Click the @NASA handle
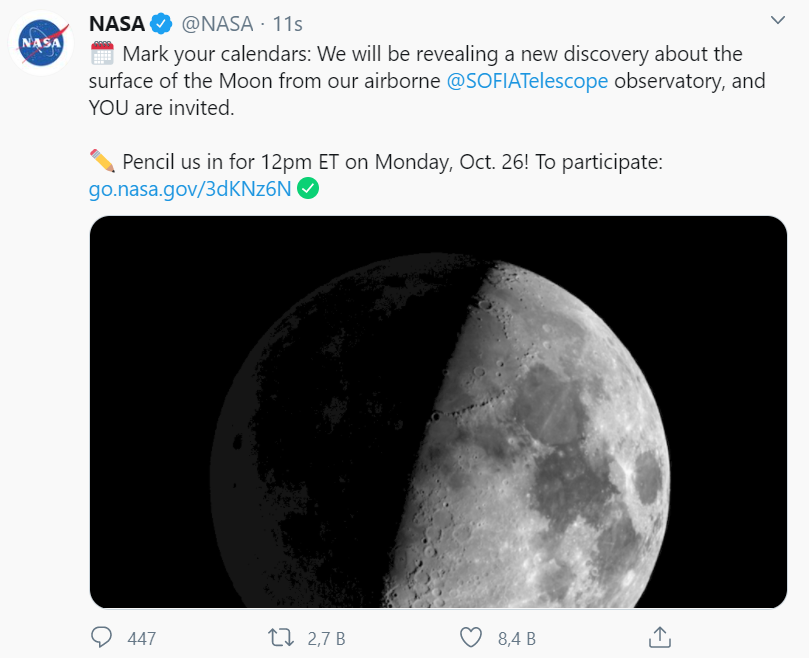This screenshot has width=809, height=658. [217, 24]
